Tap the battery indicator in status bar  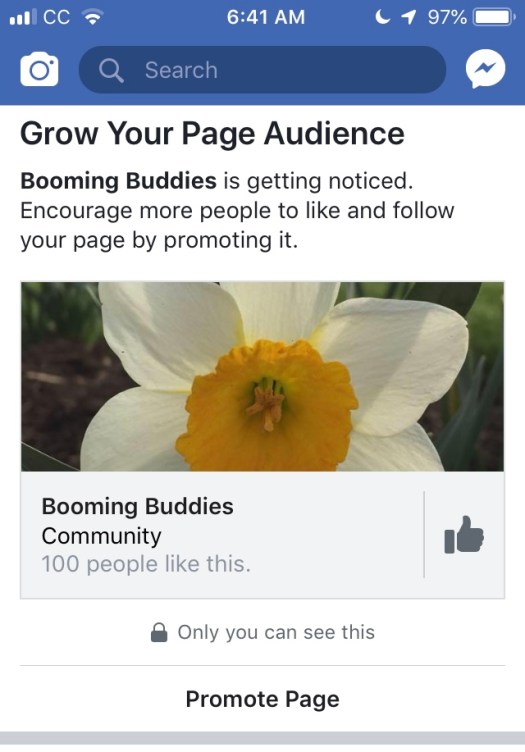pyautogui.click(x=494, y=18)
